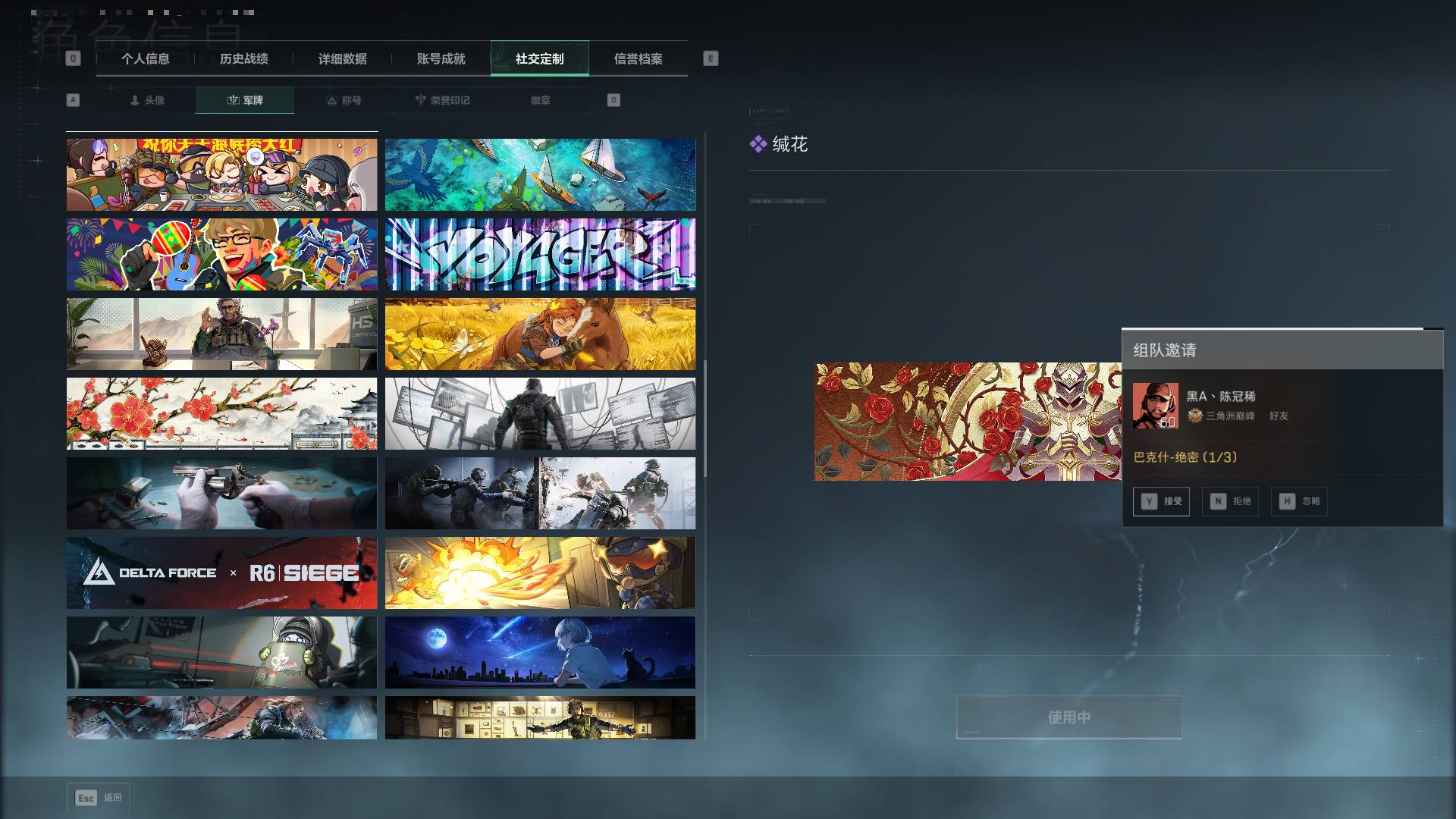The height and width of the screenshot is (819, 1456).
Task: Click the dog tag list scrollbar
Action: [x=705, y=419]
